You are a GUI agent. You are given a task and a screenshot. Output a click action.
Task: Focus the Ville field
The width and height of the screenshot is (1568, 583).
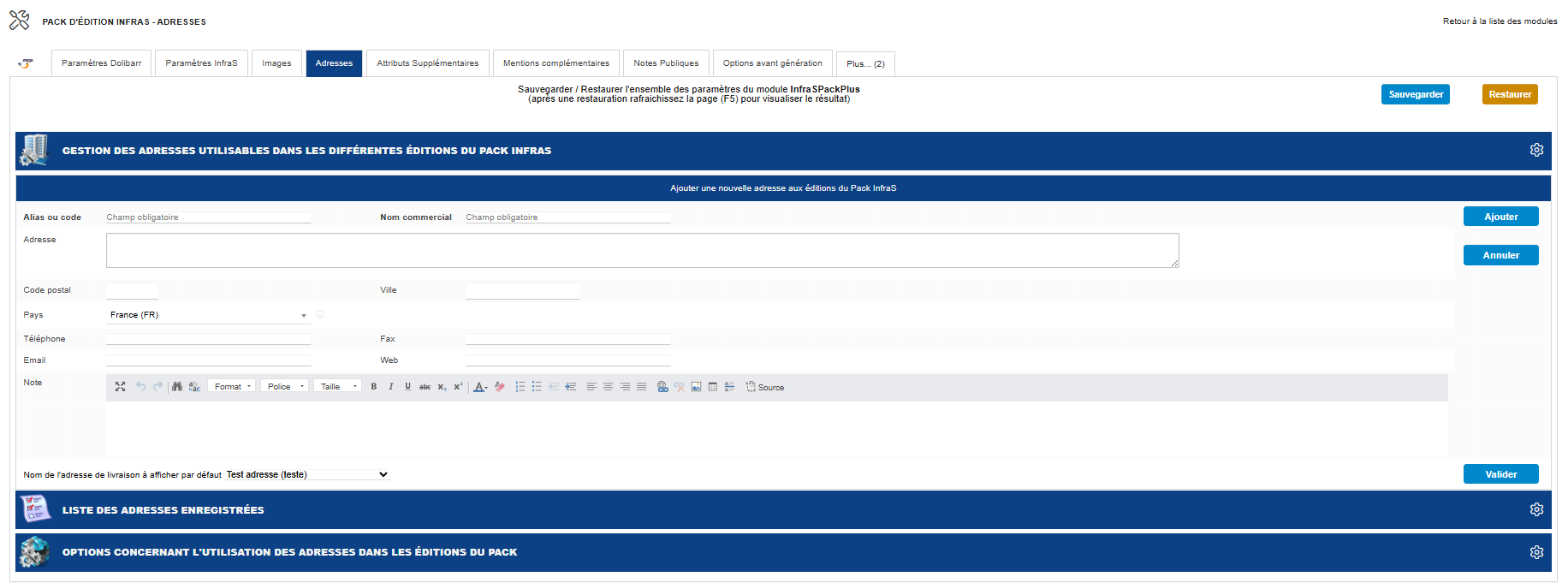522,290
